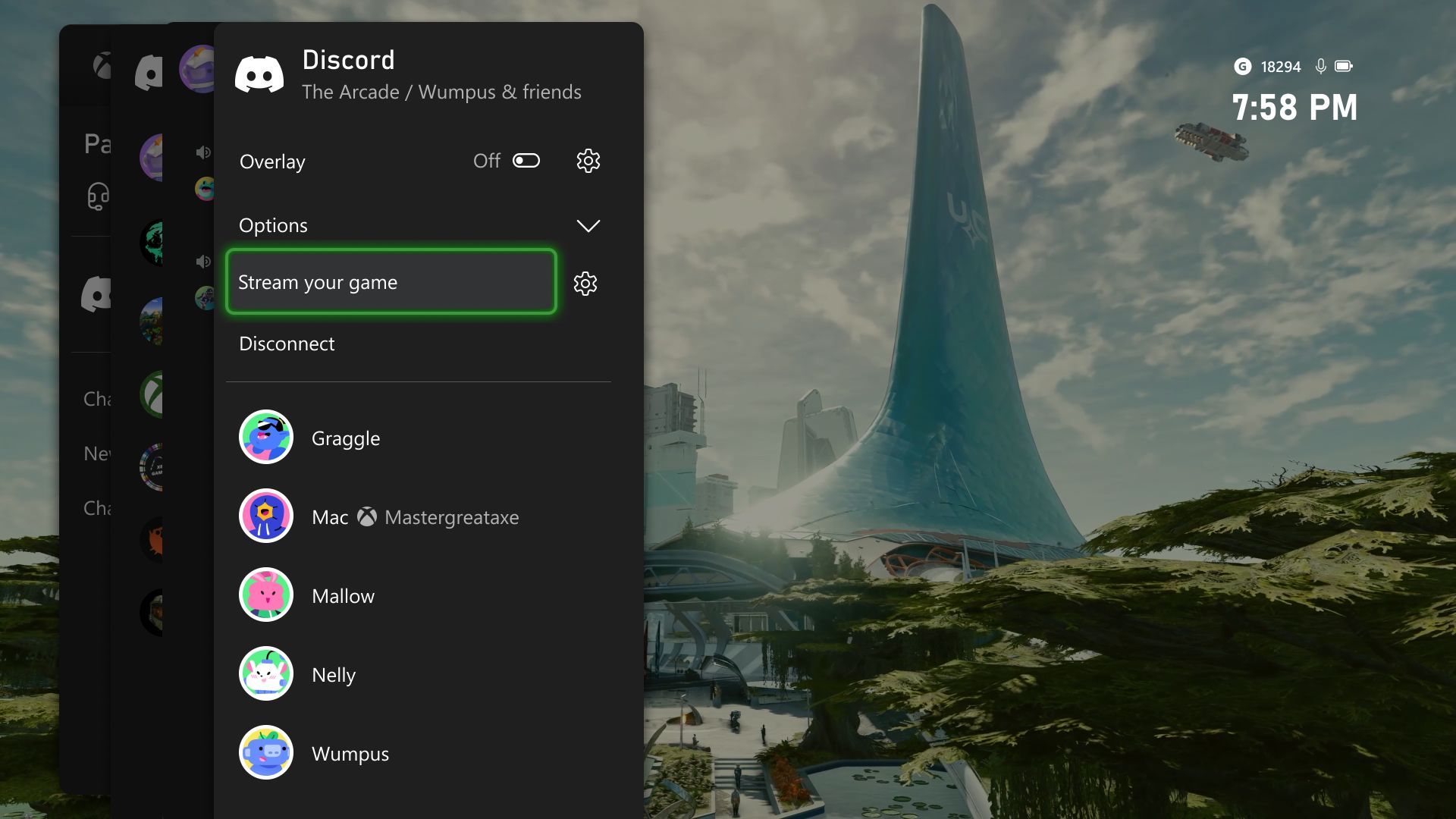Select Graggle user profile icon

266,437
